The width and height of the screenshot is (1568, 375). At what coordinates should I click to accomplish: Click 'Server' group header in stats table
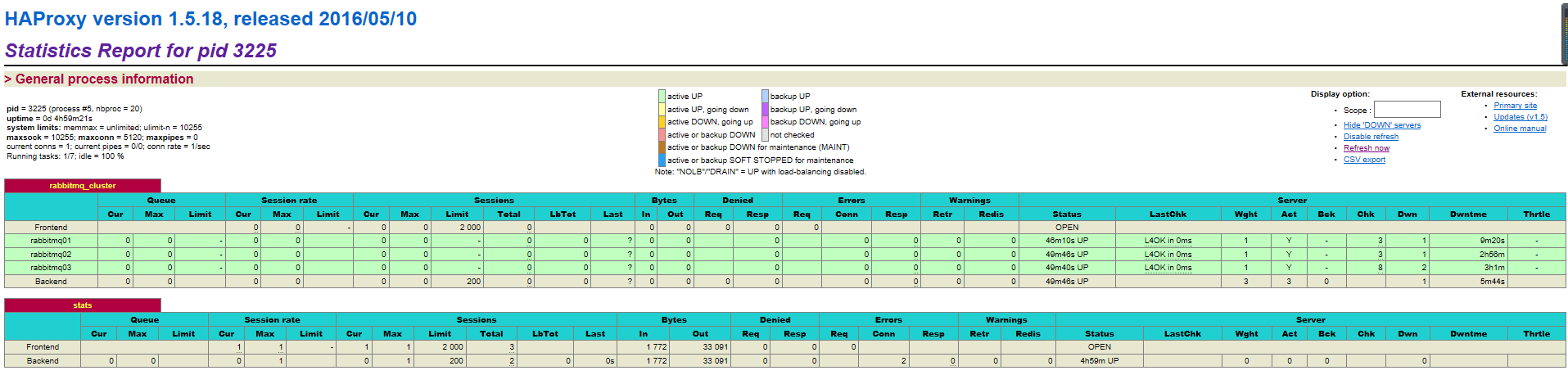point(1310,320)
